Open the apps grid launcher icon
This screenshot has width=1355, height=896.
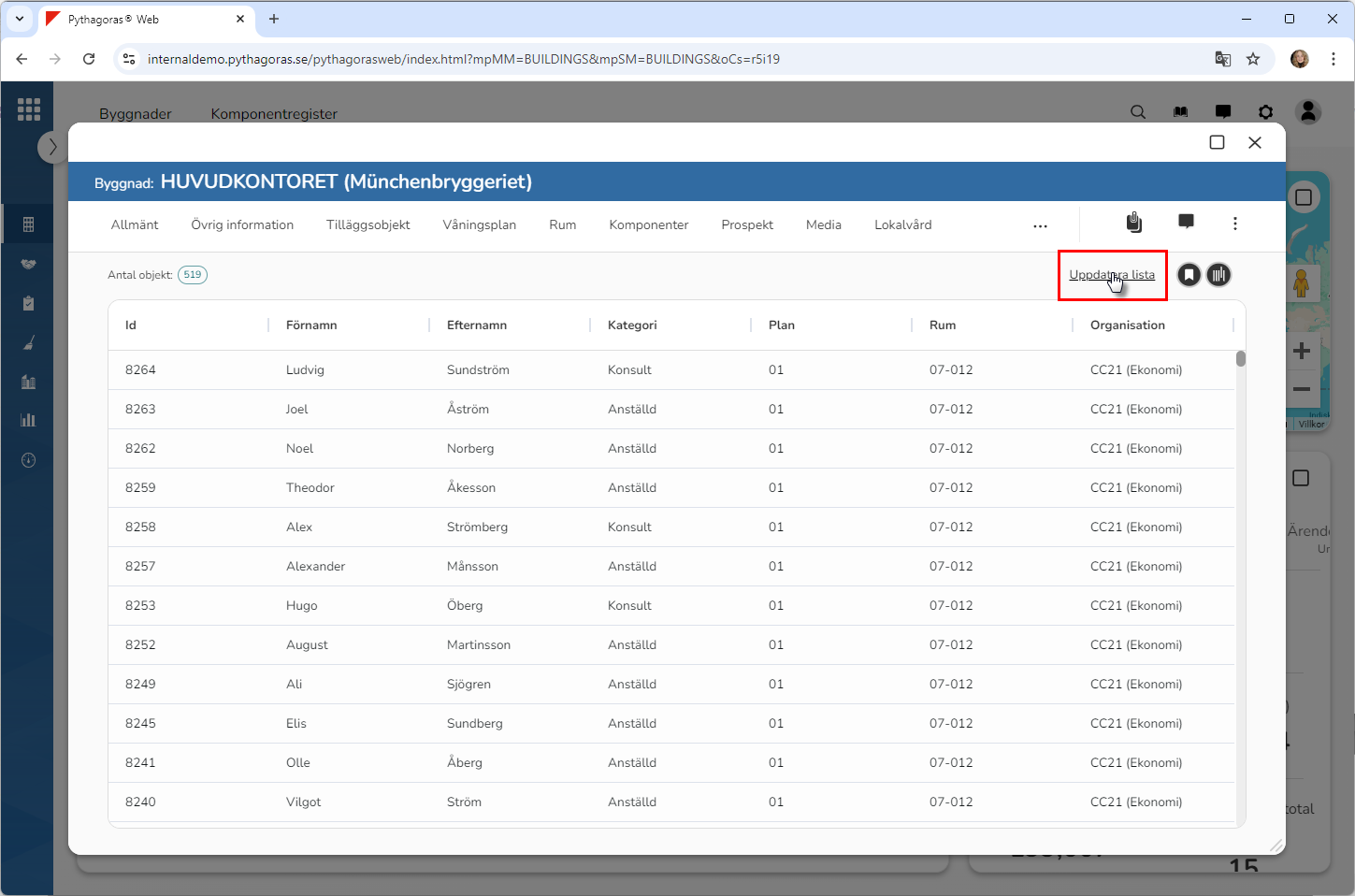tap(29, 109)
